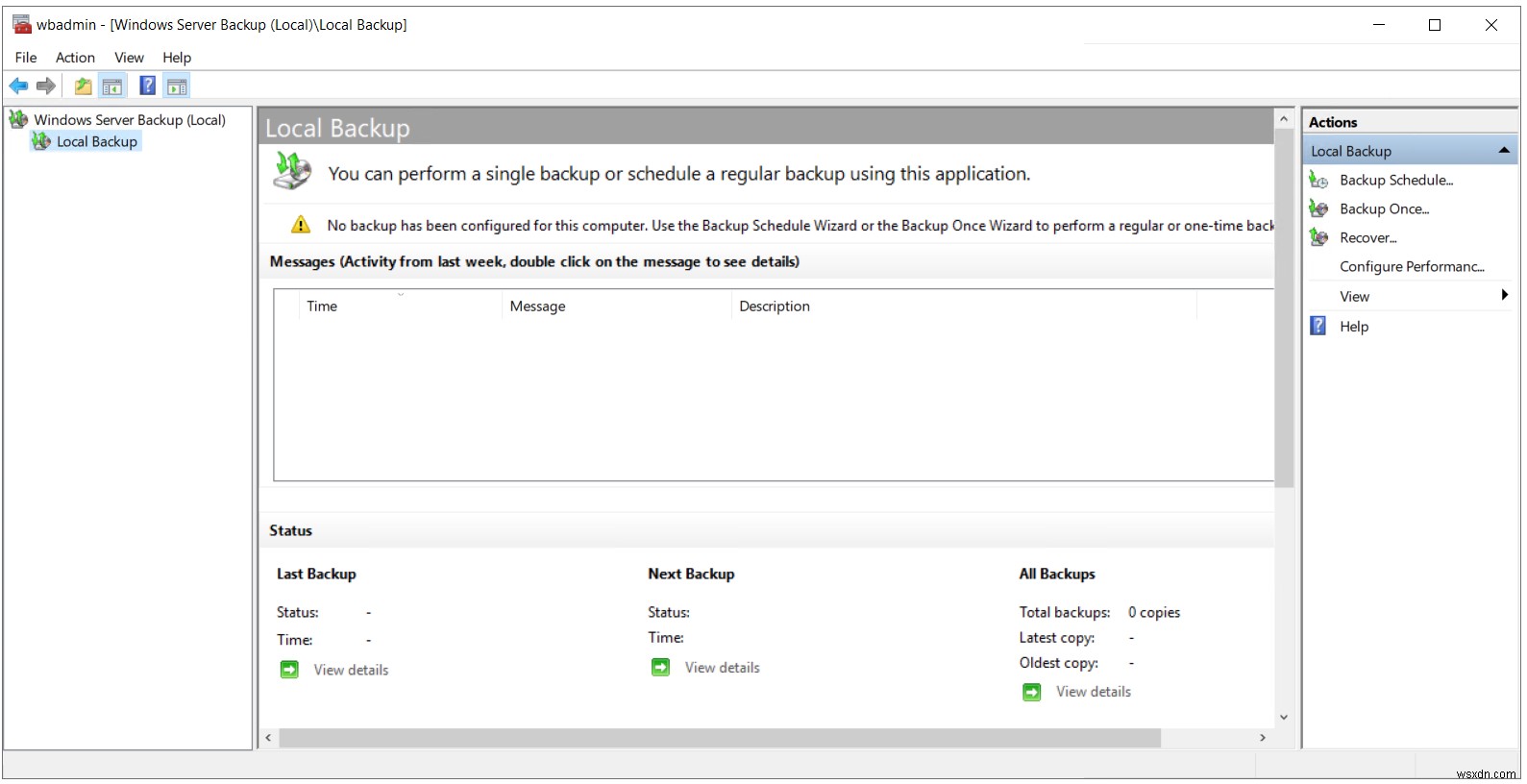Click the warning icon beside no backup message

coord(301,225)
